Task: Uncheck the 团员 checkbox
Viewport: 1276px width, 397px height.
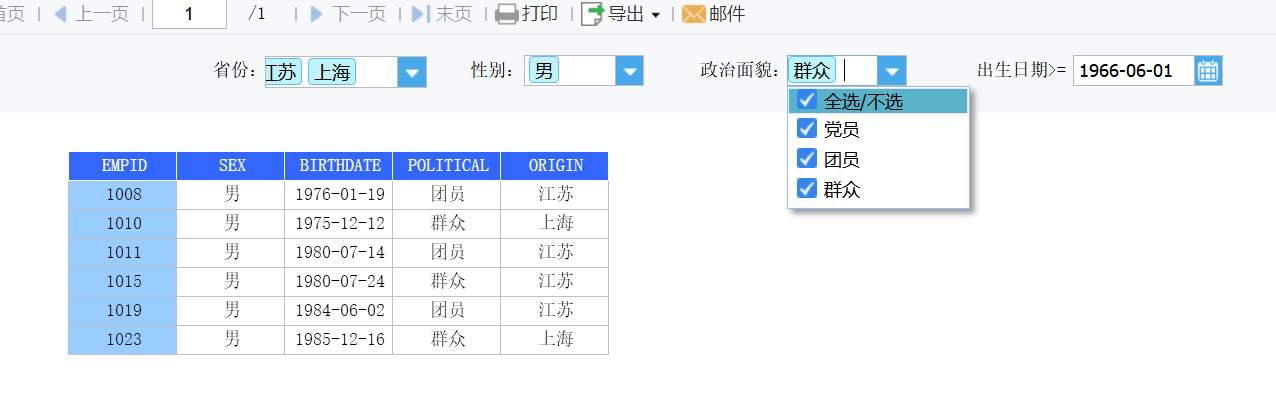Action: click(807, 158)
